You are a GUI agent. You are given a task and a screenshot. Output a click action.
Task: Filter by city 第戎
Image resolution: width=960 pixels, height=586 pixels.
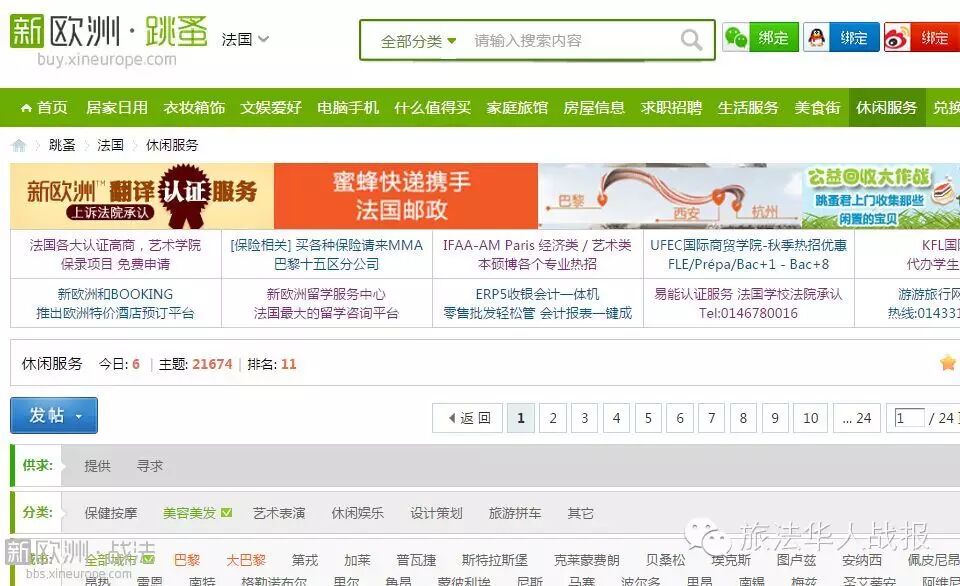point(304,560)
